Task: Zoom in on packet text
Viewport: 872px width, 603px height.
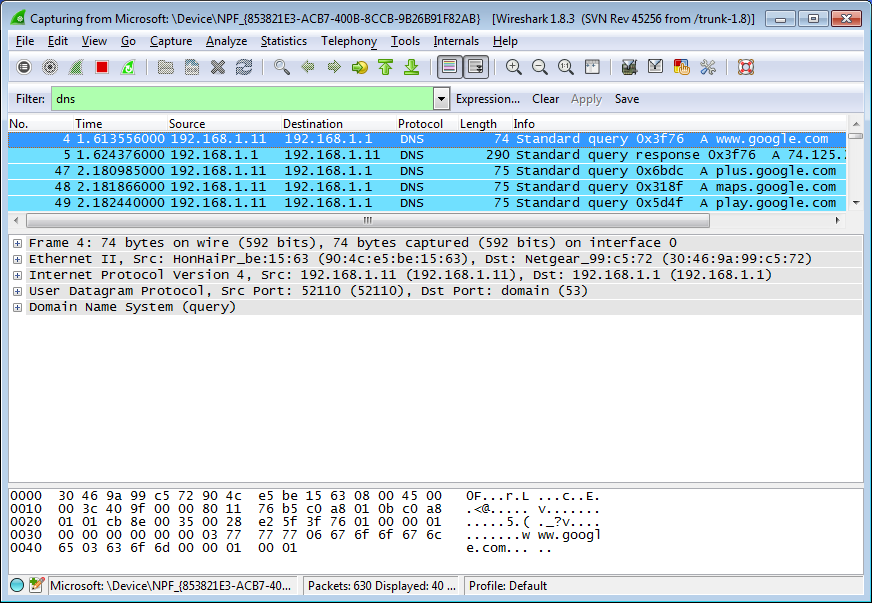Action: [x=513, y=67]
